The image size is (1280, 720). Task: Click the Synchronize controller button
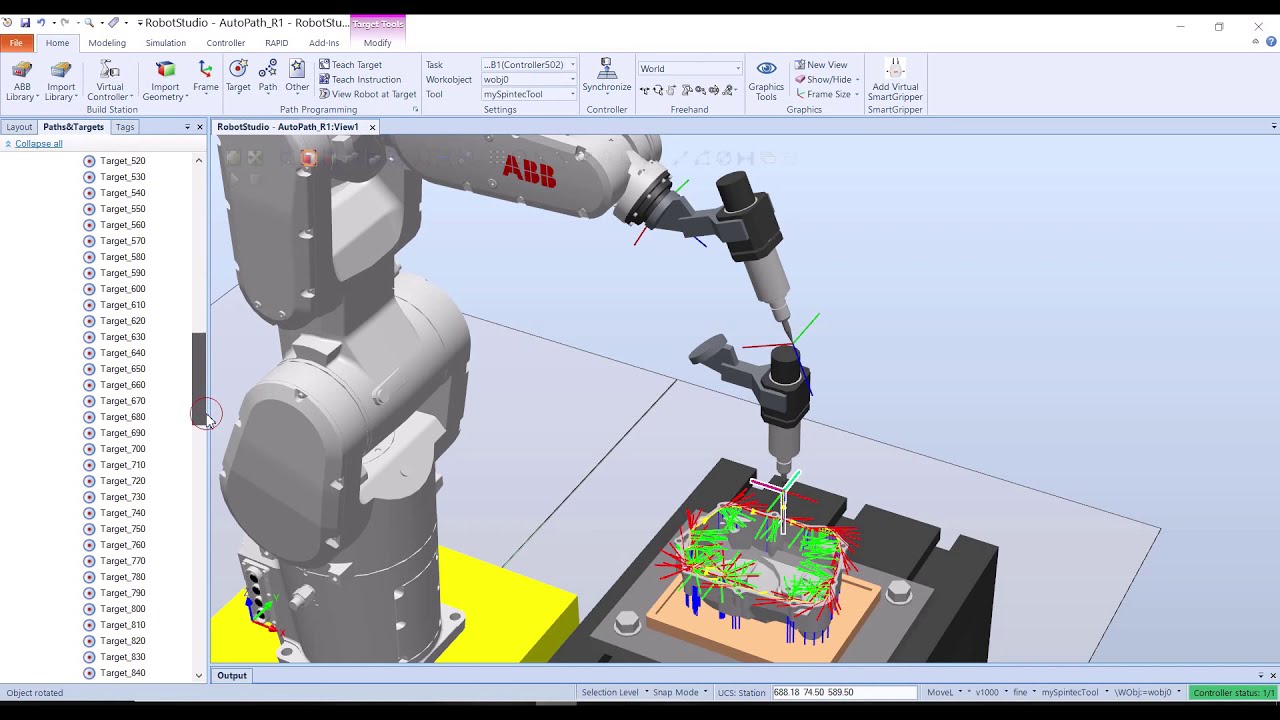click(607, 77)
